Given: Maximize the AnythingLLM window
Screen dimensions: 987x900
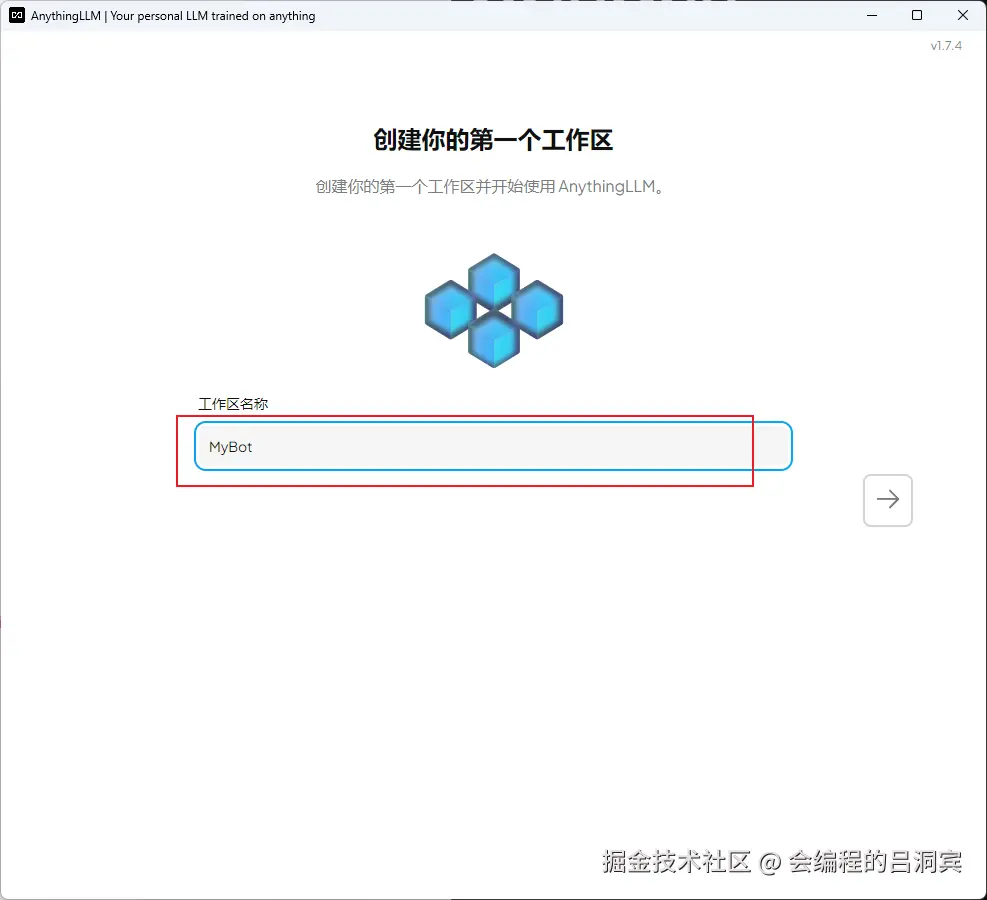Looking at the screenshot, I should click(917, 16).
